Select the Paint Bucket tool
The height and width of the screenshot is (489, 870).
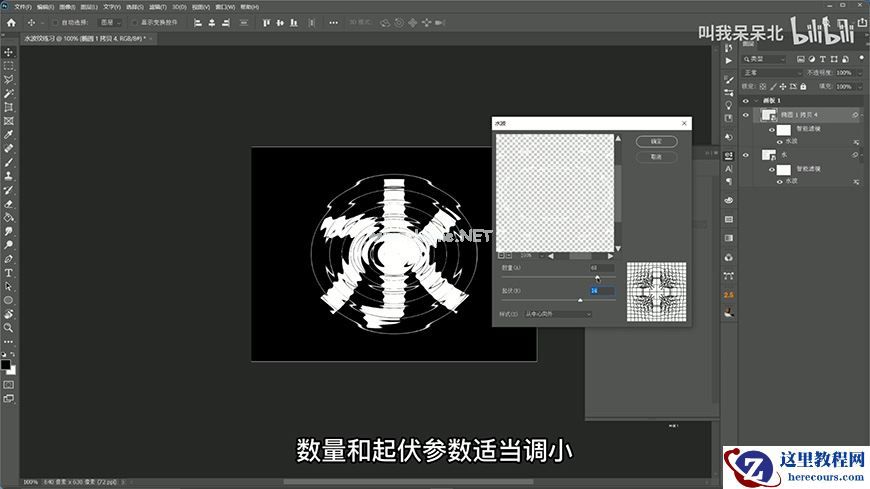pos(8,218)
